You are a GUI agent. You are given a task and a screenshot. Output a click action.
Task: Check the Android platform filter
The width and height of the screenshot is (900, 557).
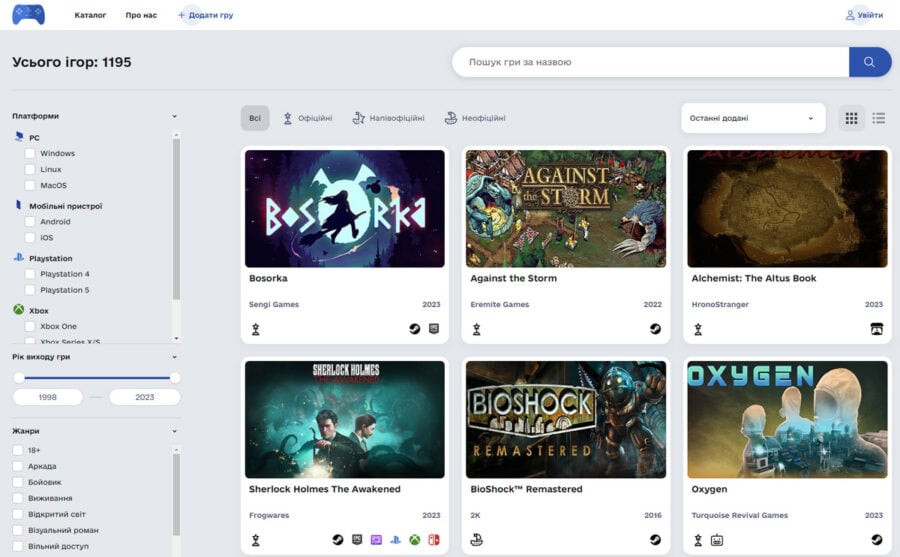(x=30, y=222)
